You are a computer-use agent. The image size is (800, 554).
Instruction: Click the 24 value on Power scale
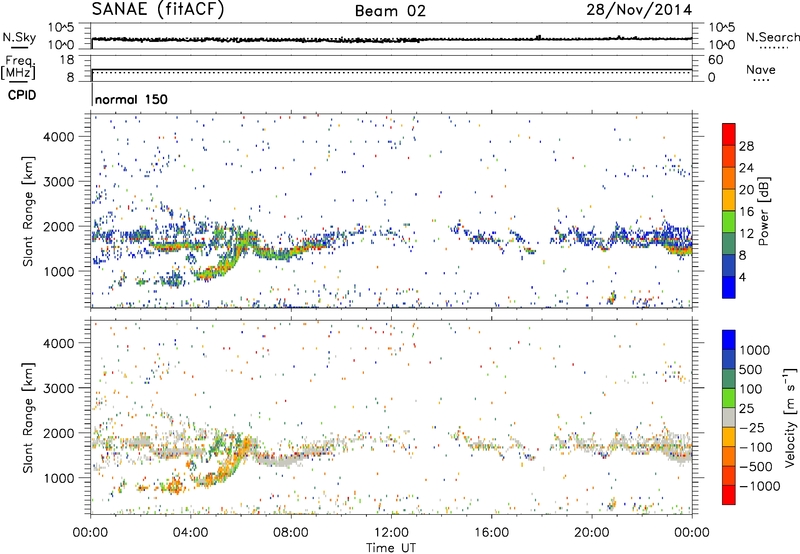[746, 168]
